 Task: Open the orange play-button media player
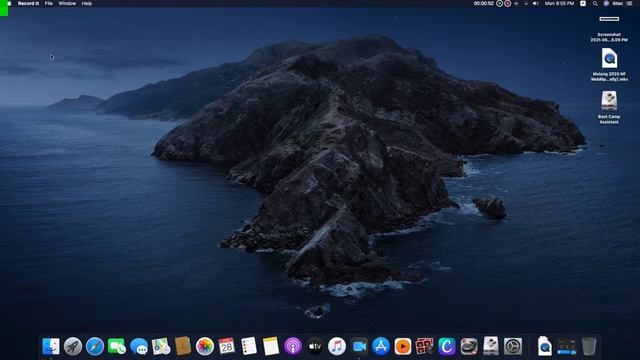click(x=403, y=347)
